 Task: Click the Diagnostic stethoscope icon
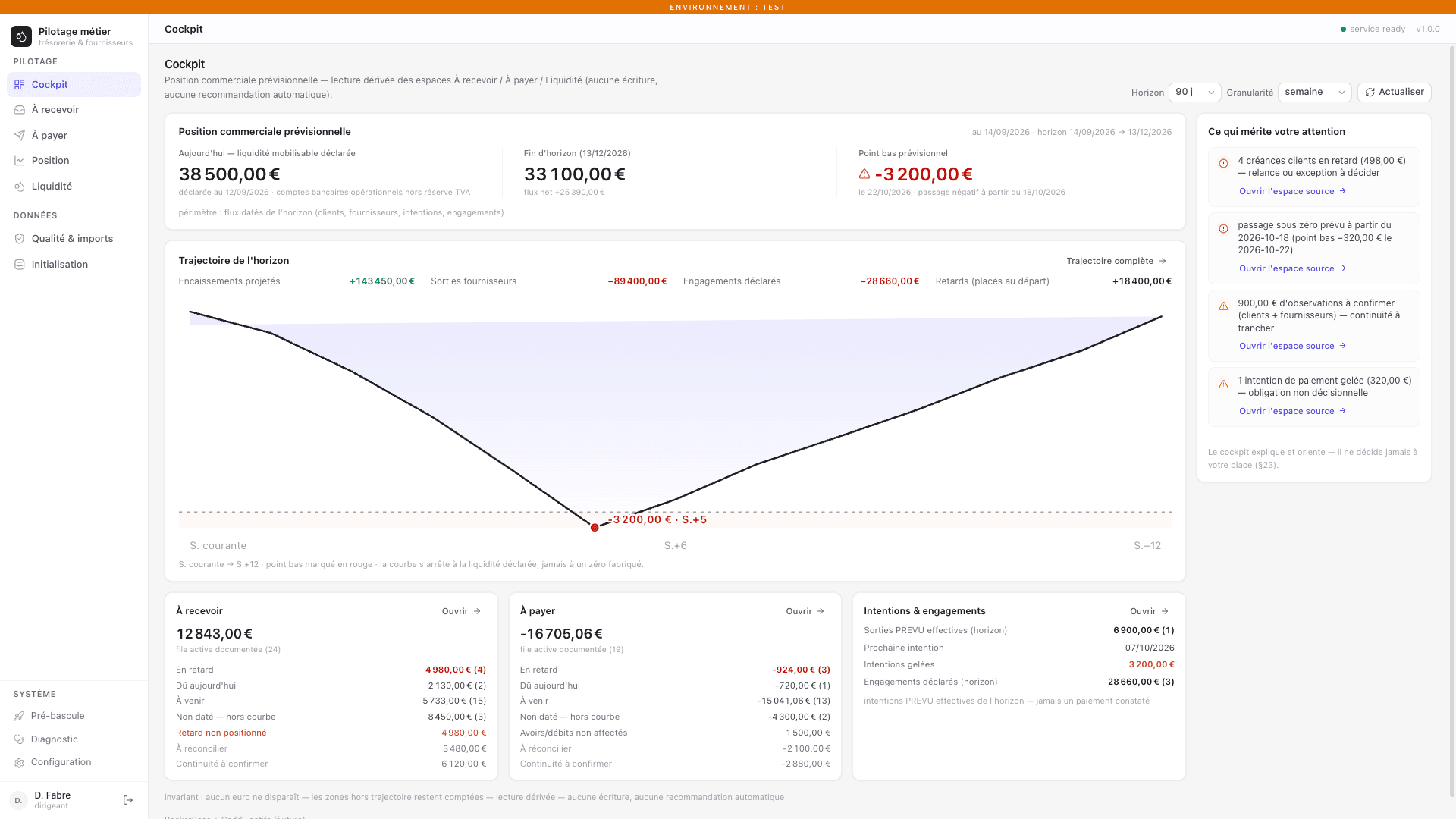click(x=20, y=739)
